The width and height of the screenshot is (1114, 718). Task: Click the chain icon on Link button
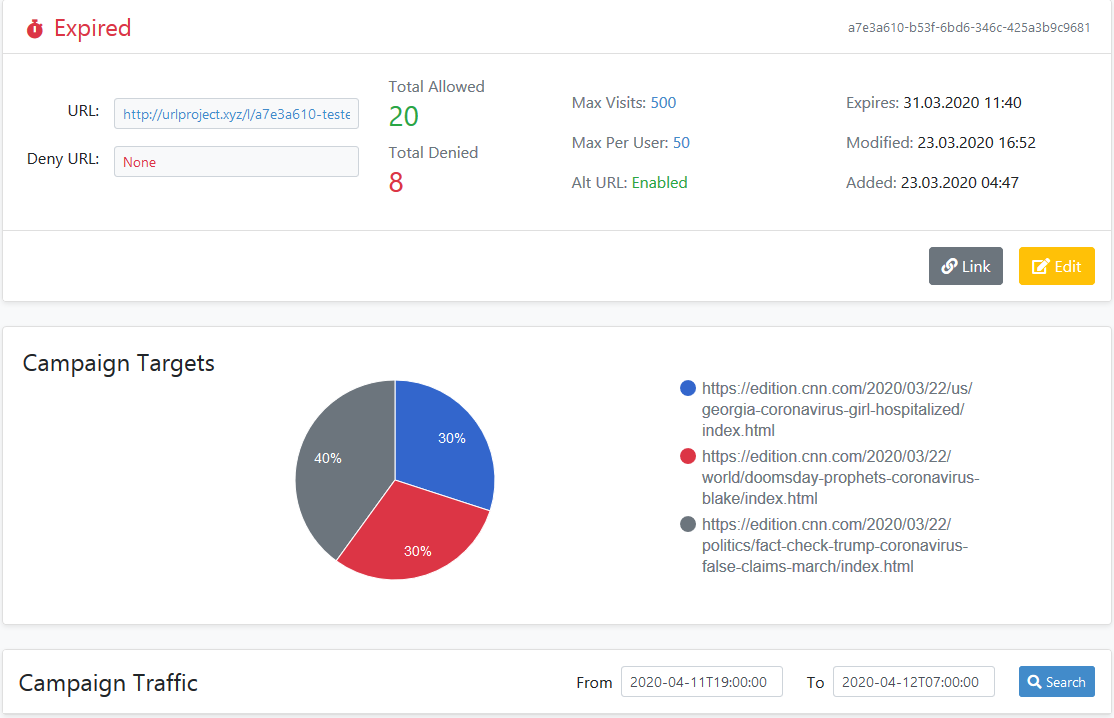coord(949,266)
